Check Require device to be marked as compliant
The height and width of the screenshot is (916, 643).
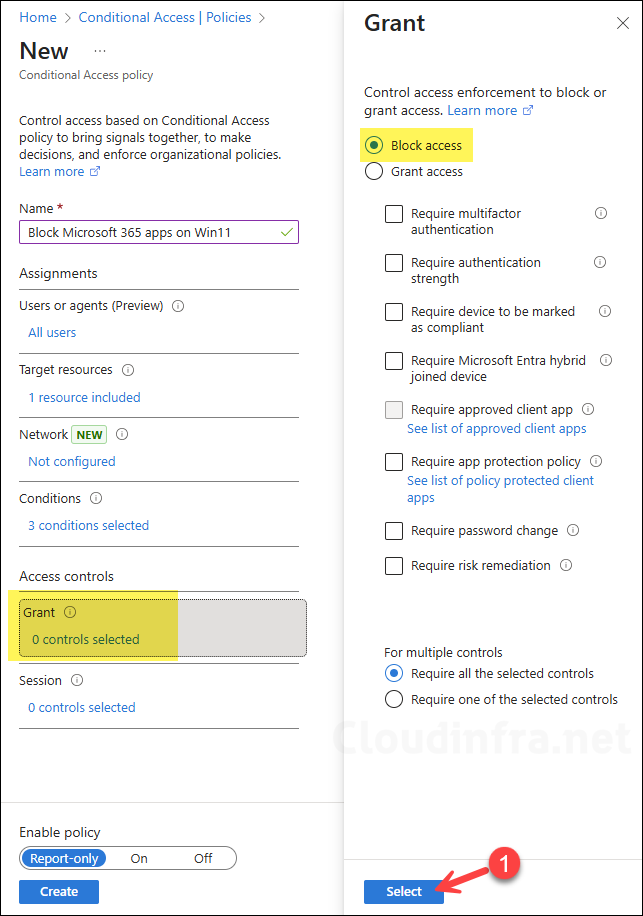(x=394, y=312)
